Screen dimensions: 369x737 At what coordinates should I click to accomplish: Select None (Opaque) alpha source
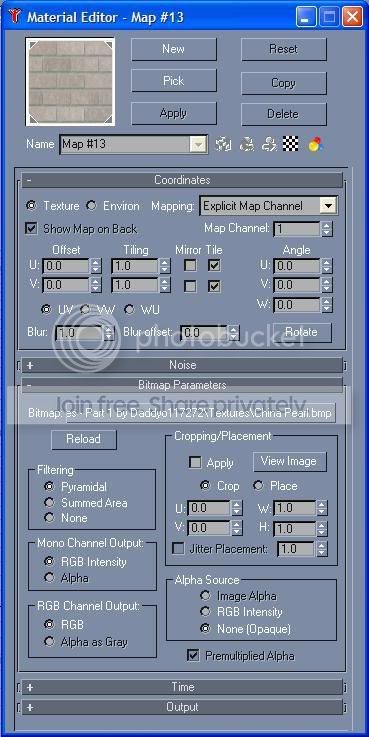[205, 628]
